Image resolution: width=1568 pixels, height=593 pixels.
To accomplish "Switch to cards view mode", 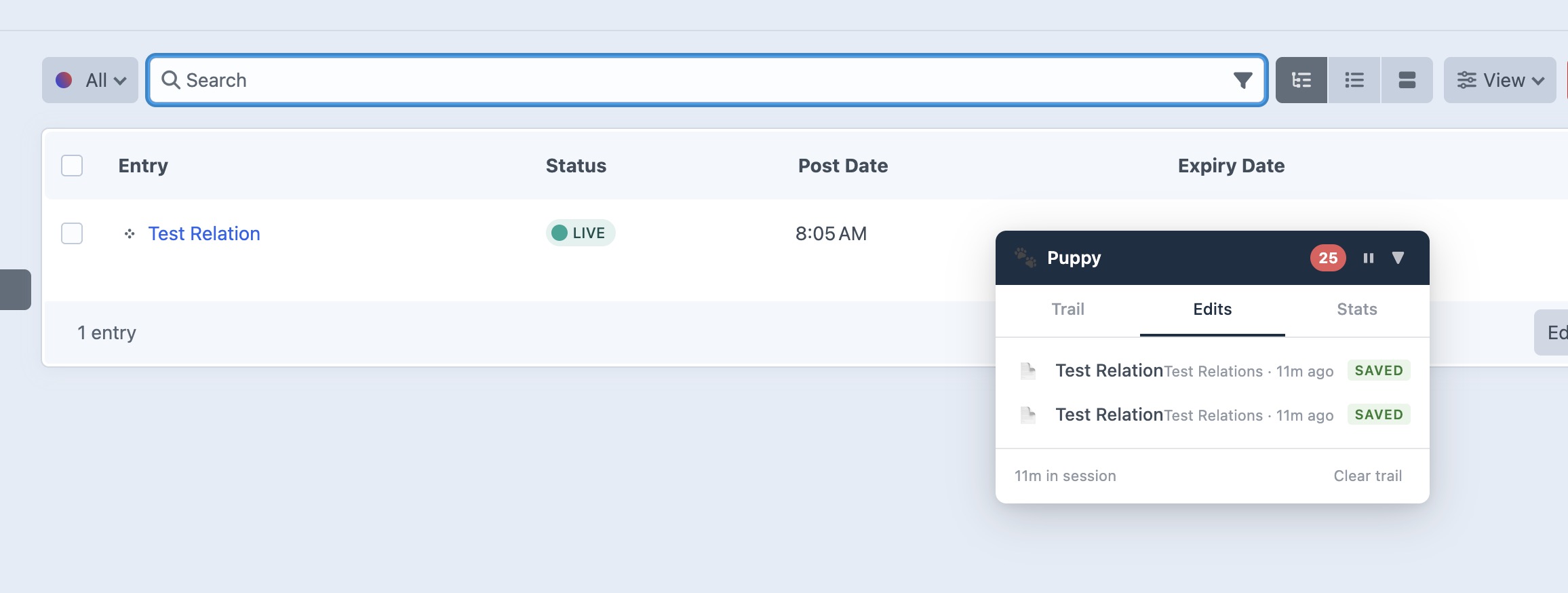I will tap(1407, 80).
